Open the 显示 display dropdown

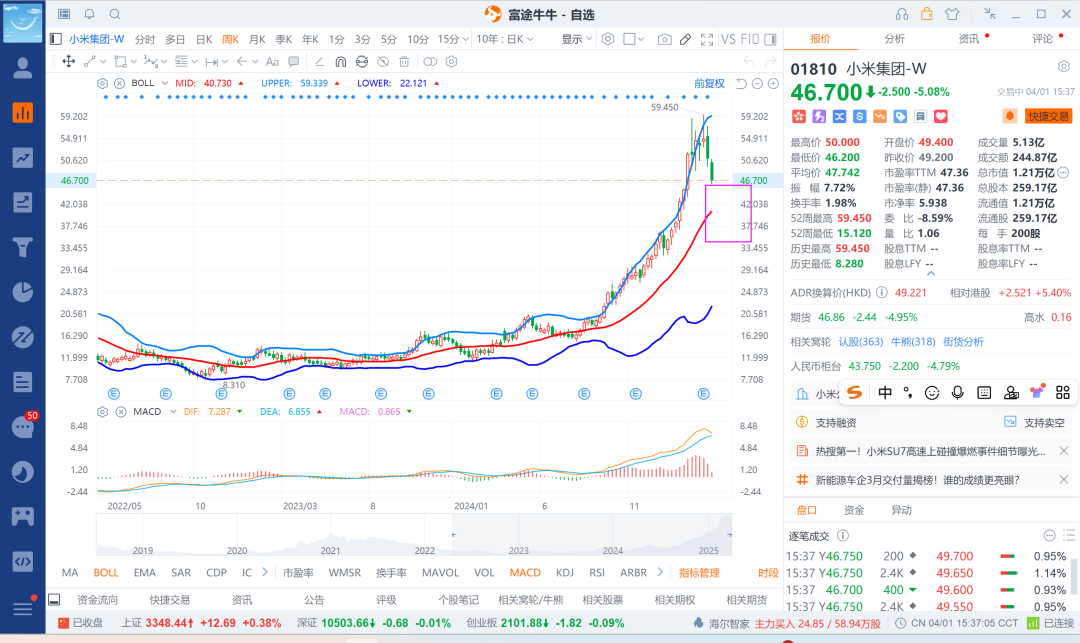[x=577, y=39]
